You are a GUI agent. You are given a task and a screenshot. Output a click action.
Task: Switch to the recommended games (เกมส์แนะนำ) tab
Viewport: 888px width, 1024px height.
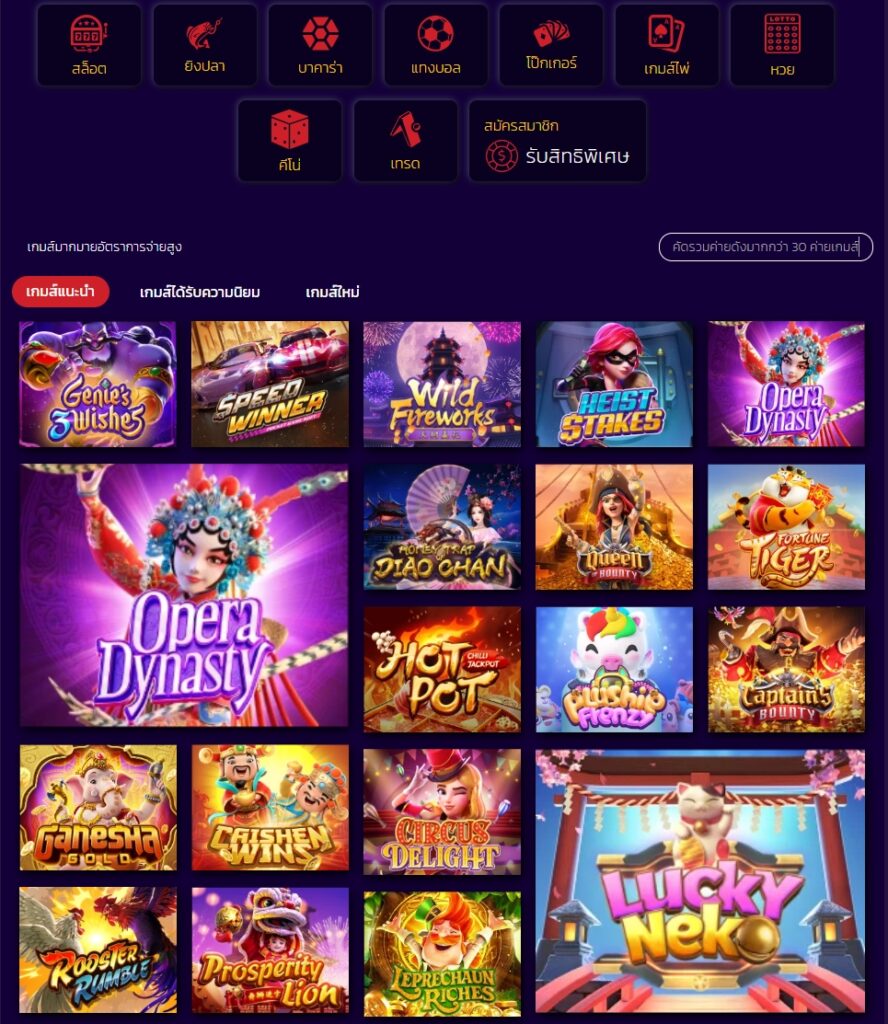(x=60, y=291)
